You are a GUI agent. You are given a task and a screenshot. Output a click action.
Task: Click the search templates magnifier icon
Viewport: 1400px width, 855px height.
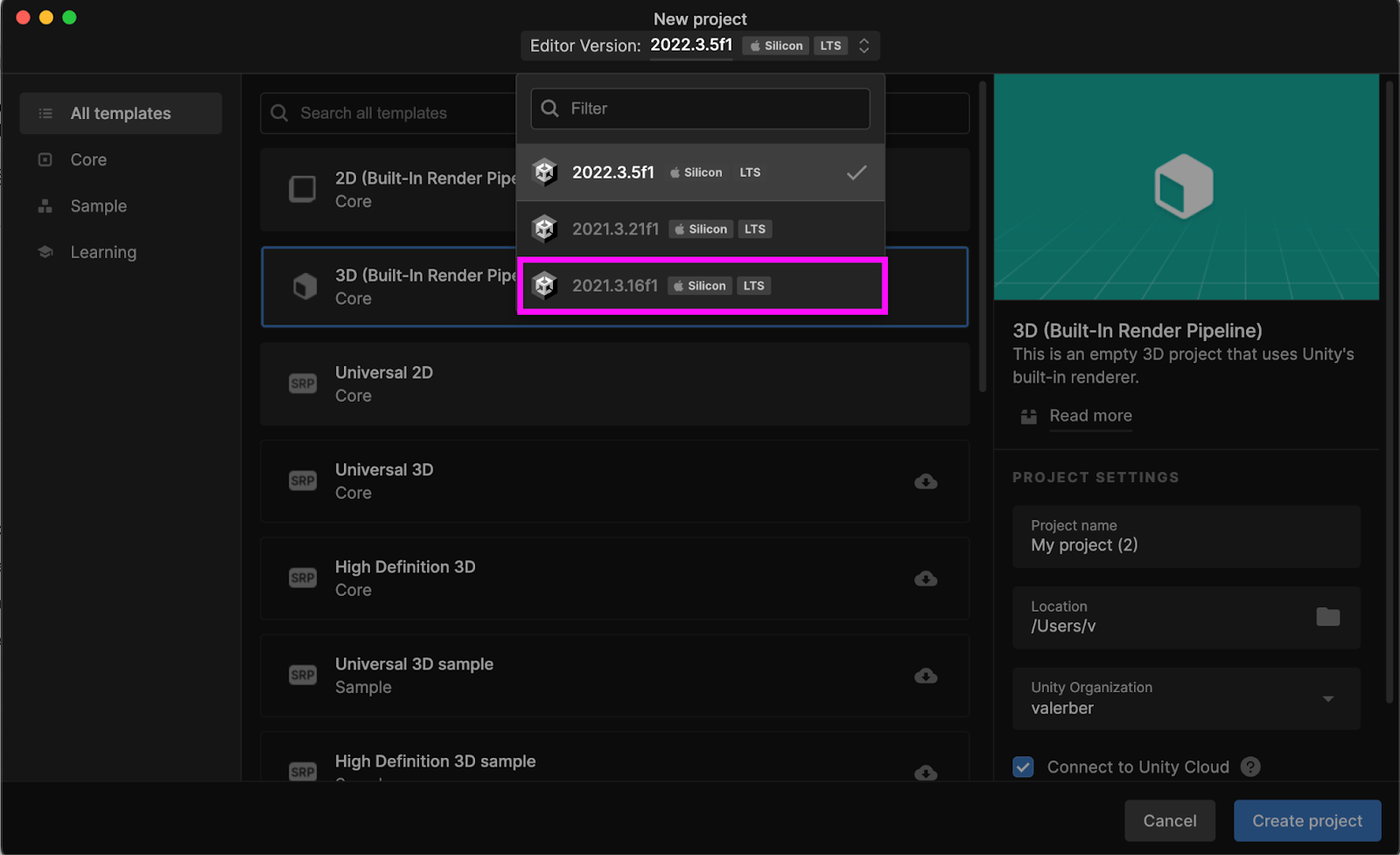pyautogui.click(x=280, y=113)
